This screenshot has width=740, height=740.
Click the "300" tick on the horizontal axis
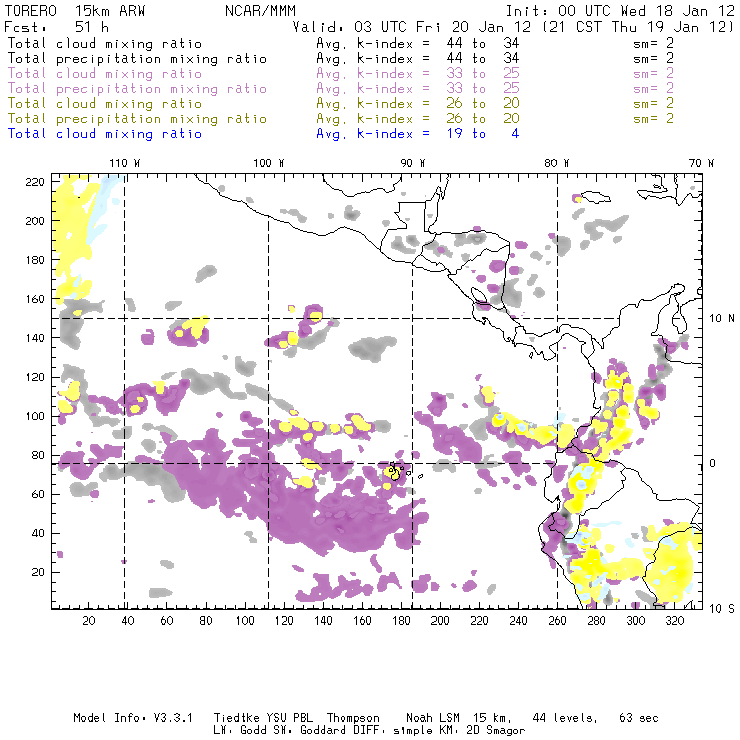636,621
